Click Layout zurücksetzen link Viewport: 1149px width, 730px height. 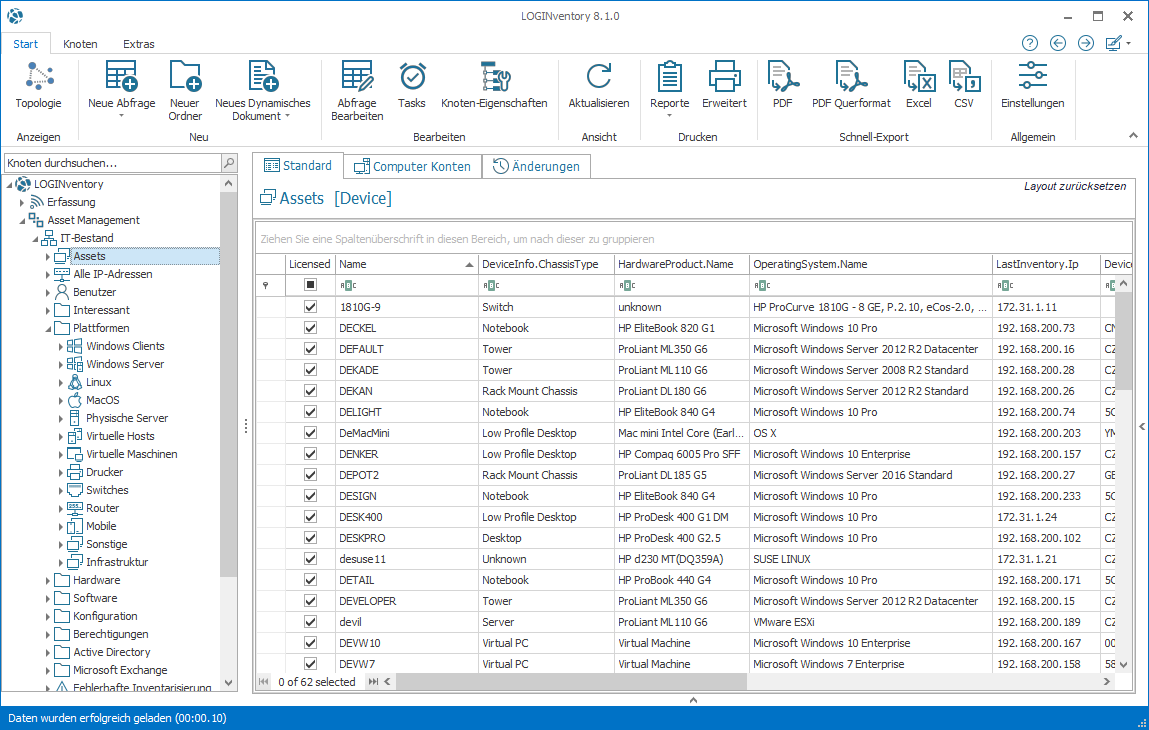[1075, 186]
